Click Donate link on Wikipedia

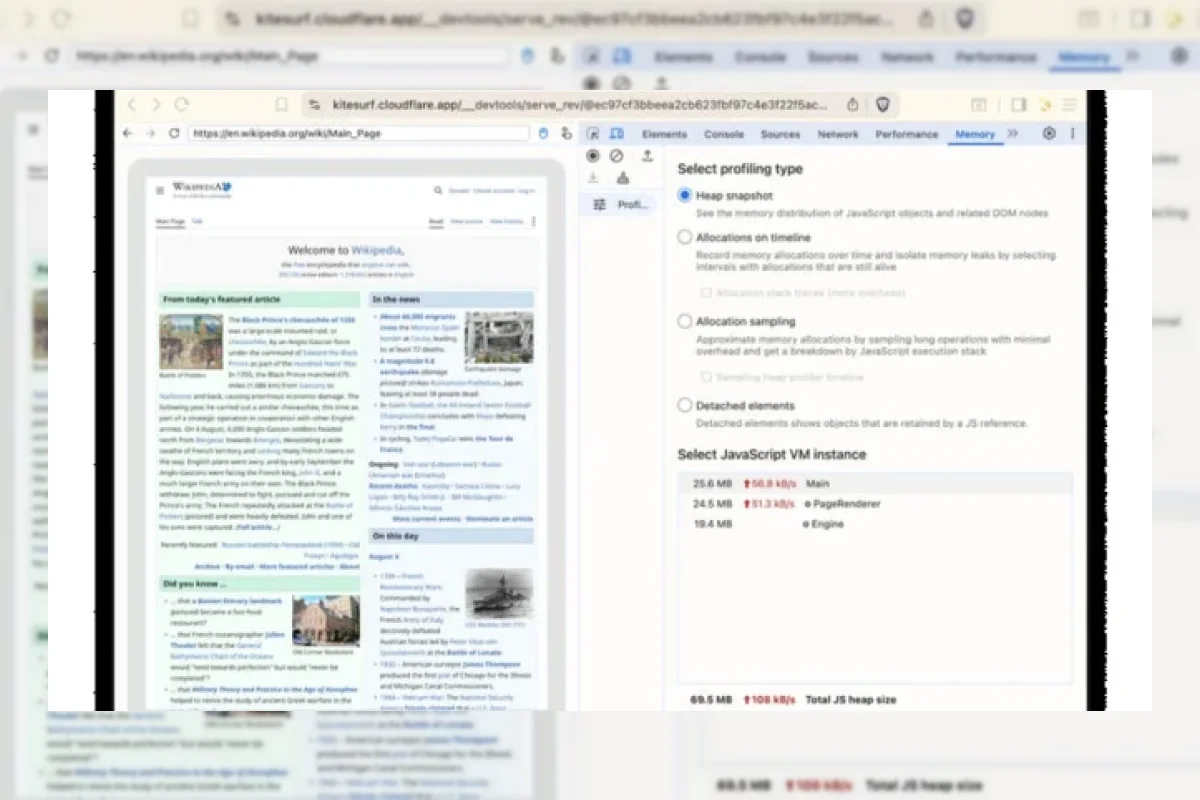click(459, 190)
